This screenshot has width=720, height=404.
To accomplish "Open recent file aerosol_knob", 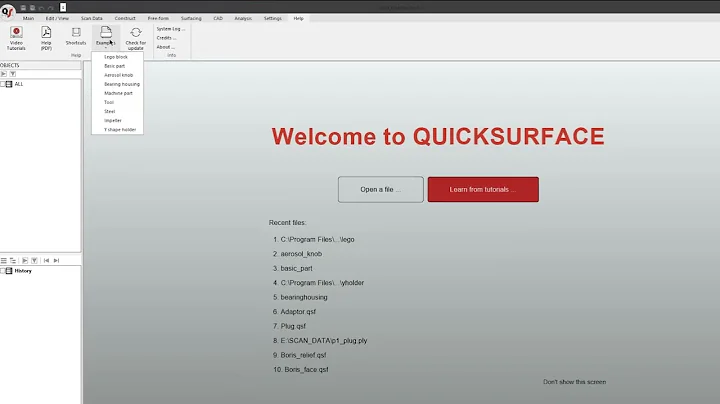I will (x=301, y=254).
